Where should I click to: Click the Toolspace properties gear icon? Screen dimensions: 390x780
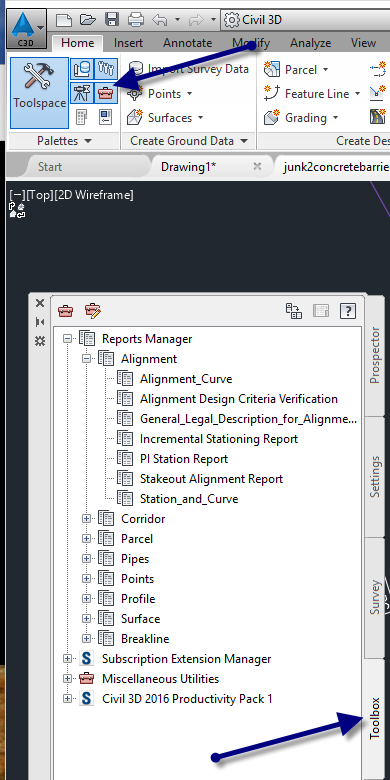click(40, 341)
